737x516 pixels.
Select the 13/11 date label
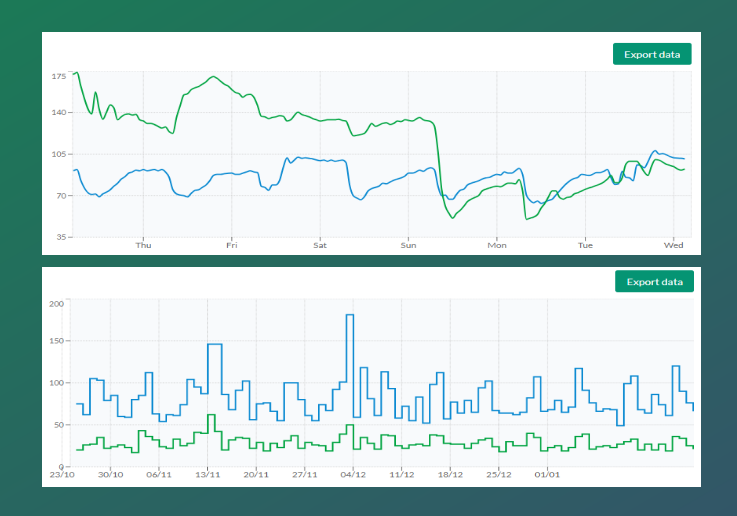(208, 475)
